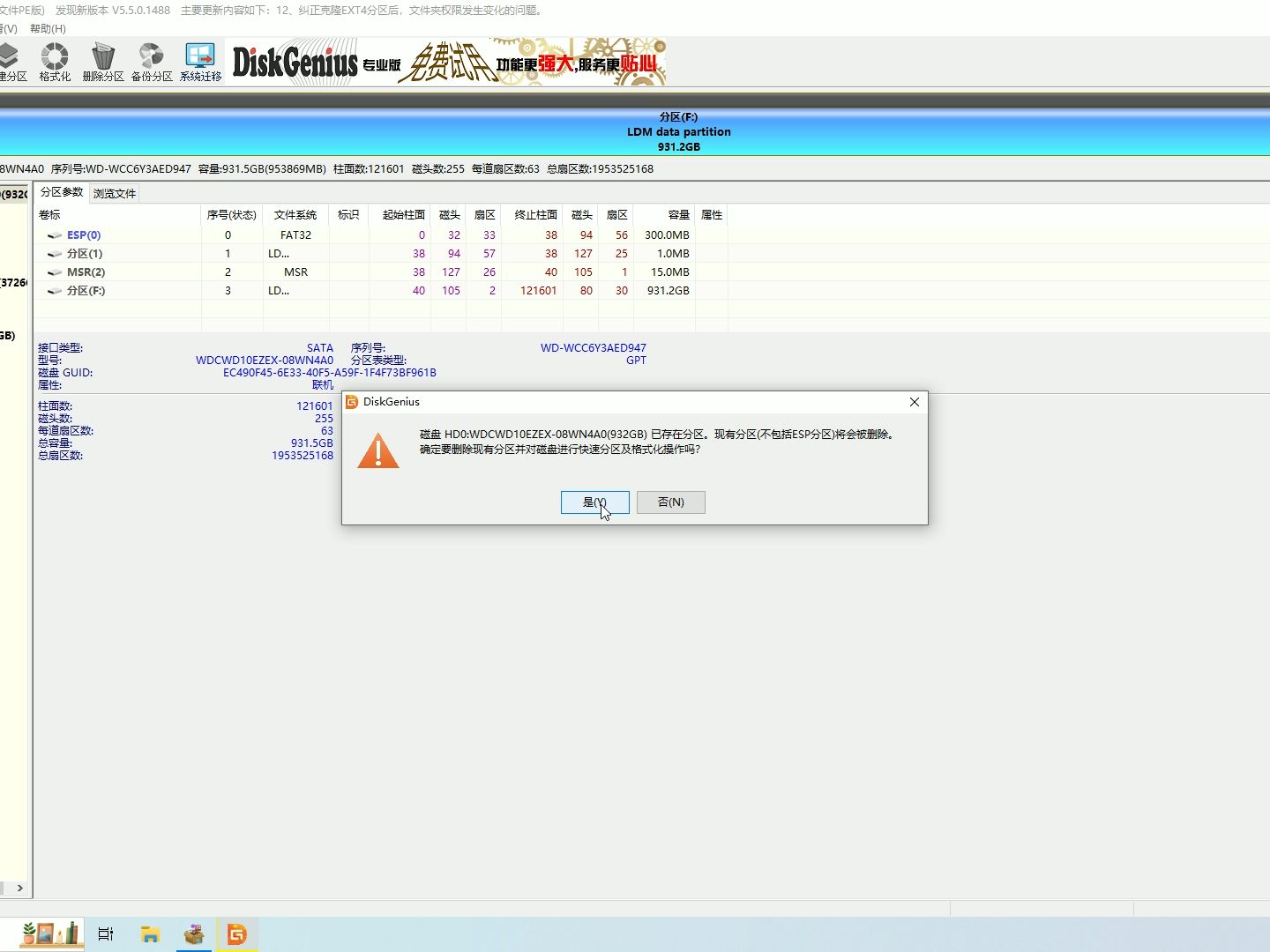Select the 分区(1) partition row

(381, 254)
